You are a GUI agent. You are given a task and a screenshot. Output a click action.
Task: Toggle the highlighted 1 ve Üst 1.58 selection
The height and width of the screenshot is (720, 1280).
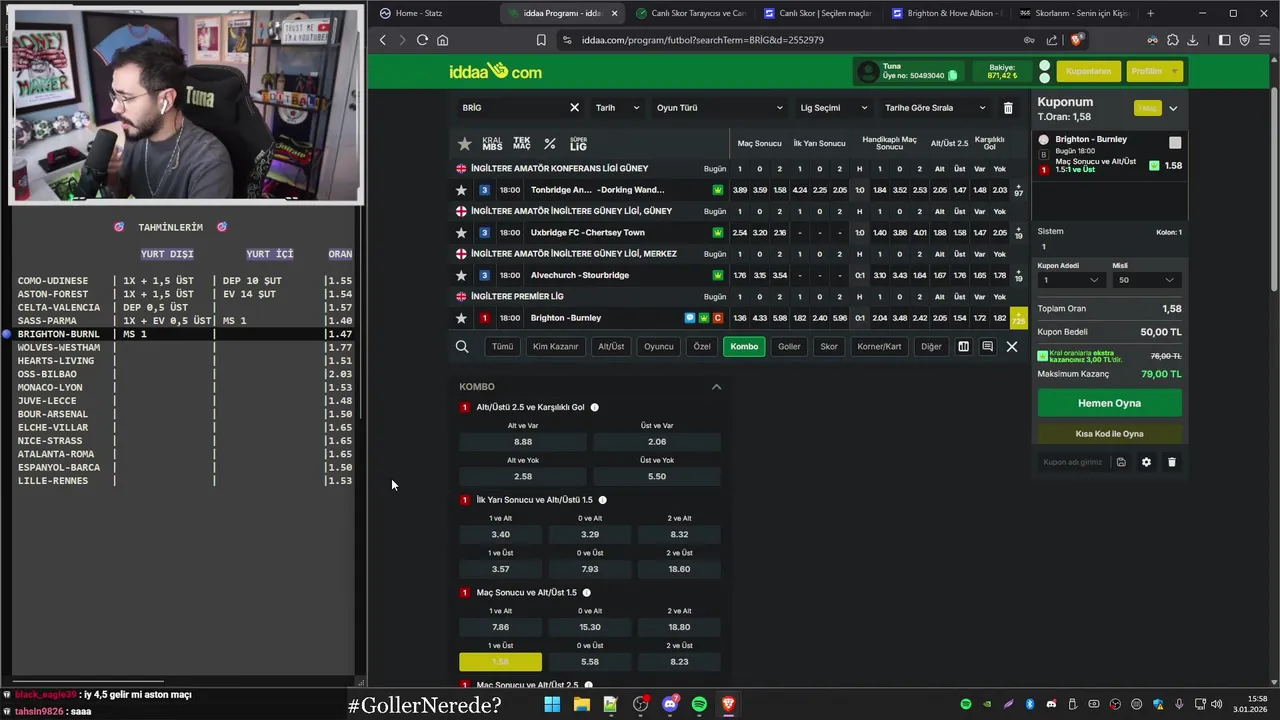pyautogui.click(x=500, y=662)
